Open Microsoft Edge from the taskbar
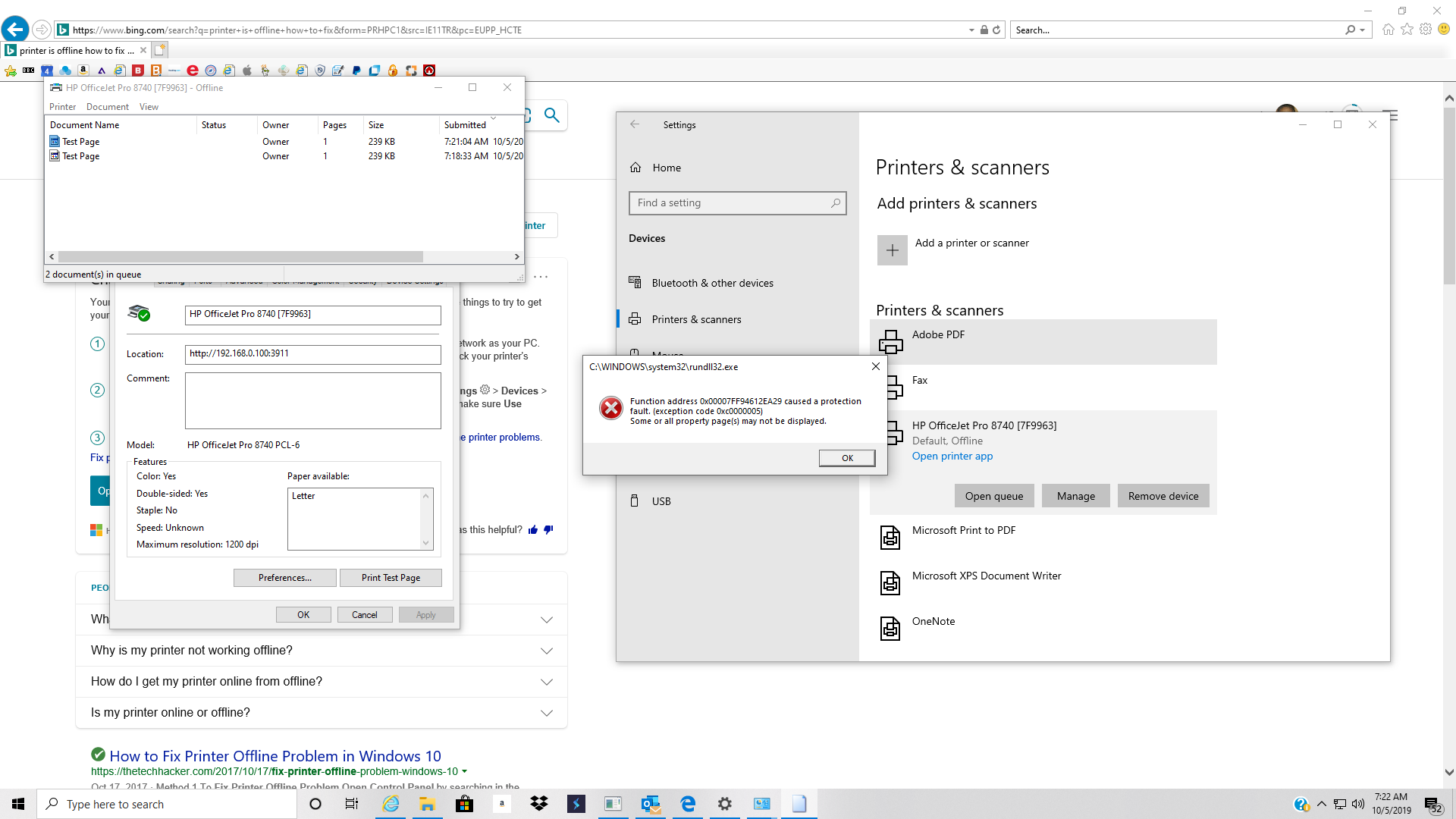Viewport: 1456px width, 819px height. click(x=688, y=804)
